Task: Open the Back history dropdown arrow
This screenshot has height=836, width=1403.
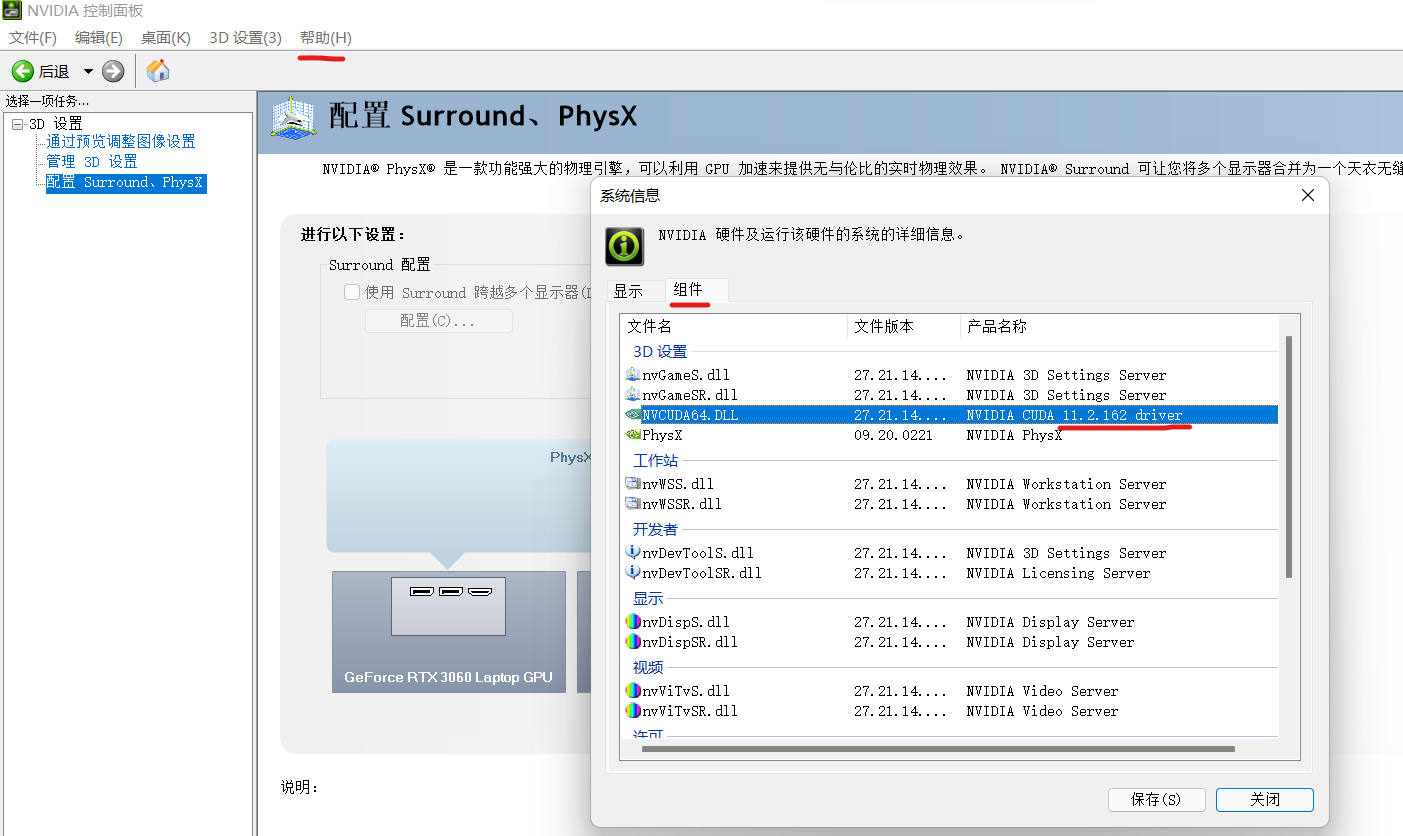Action: (x=88, y=71)
